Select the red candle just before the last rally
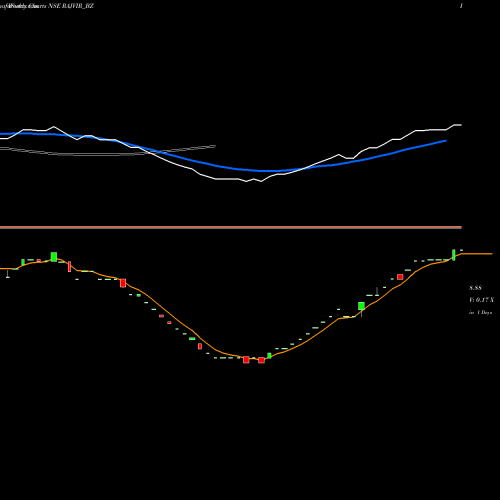Viewport: 500px width, 500px height. click(x=400, y=277)
